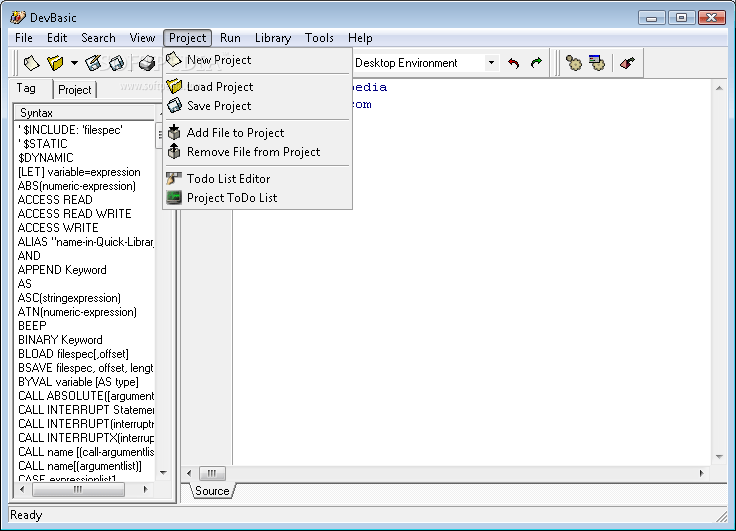Select ABS(numeric-expression) in the list
The height and width of the screenshot is (531, 736).
[77, 186]
